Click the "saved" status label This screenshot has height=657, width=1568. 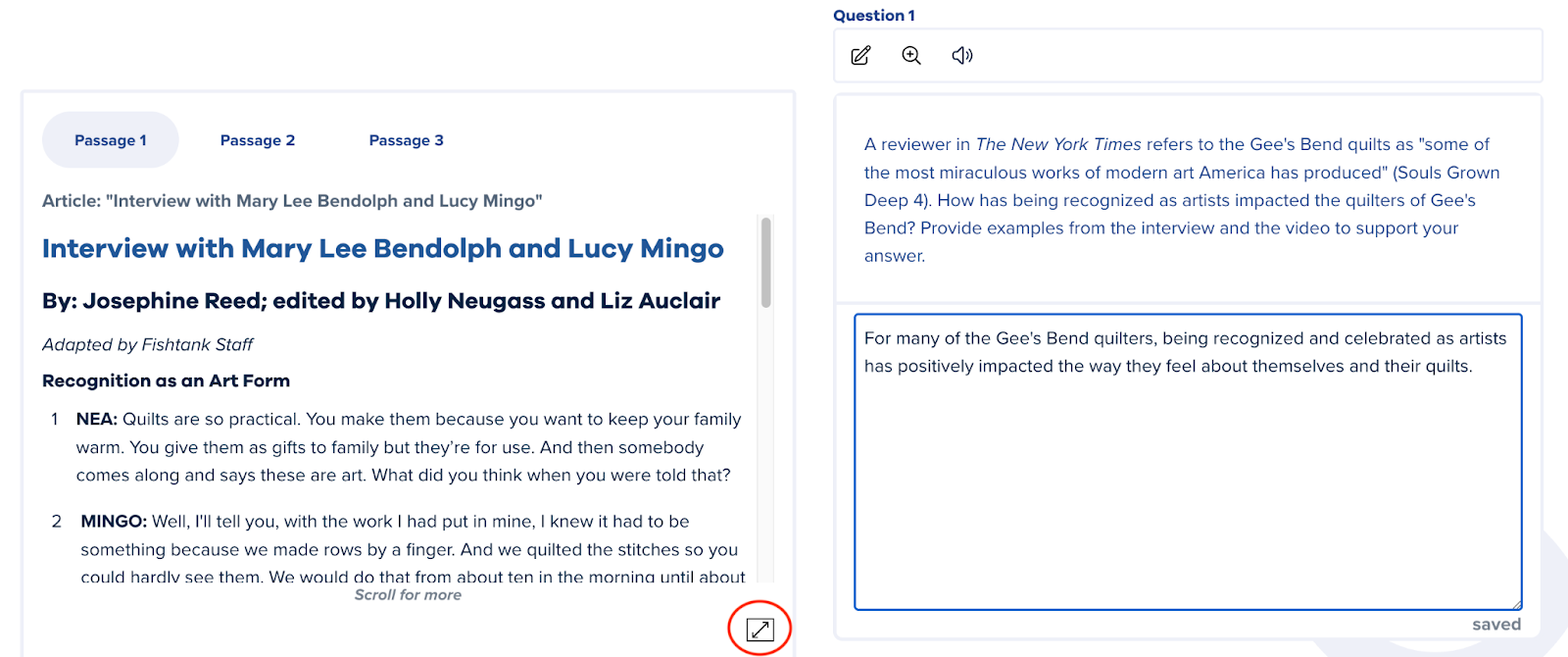(1495, 625)
